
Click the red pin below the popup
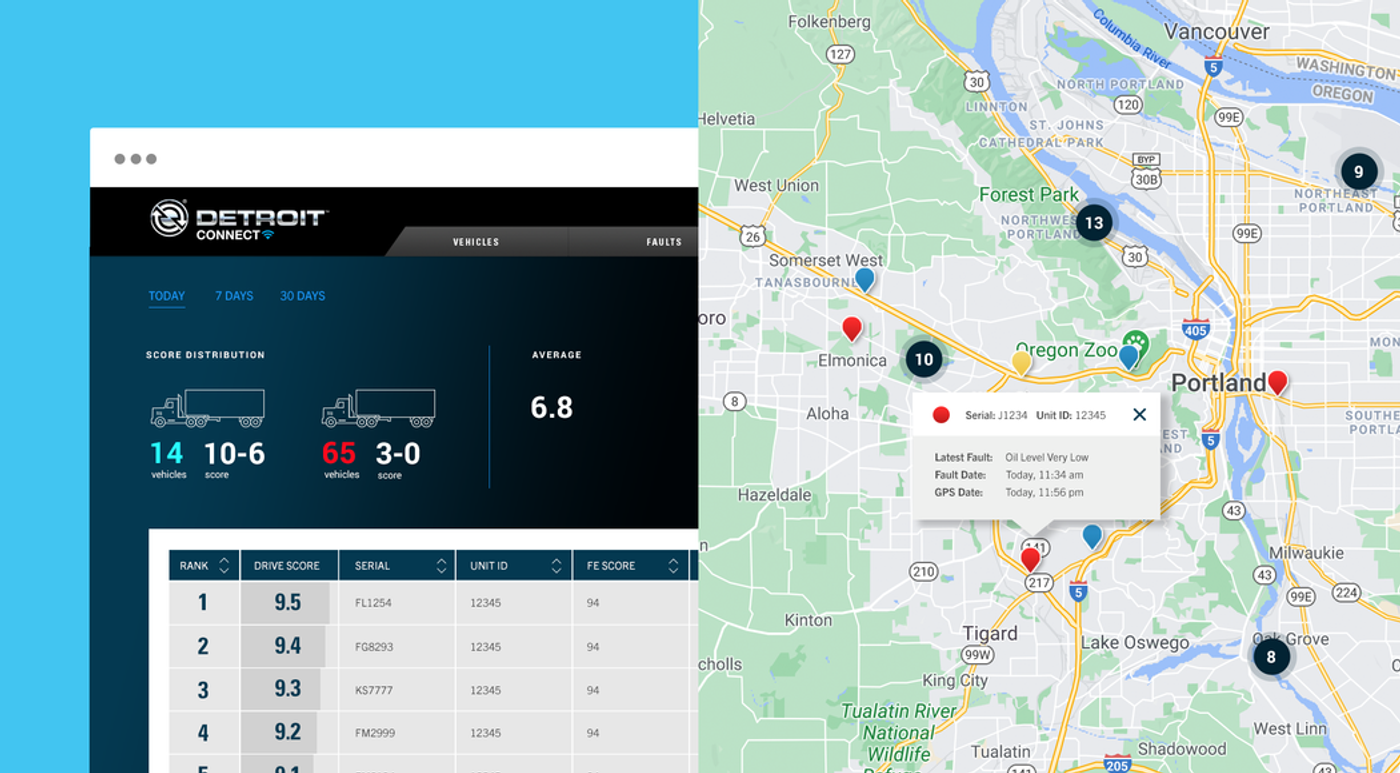tap(1030, 559)
